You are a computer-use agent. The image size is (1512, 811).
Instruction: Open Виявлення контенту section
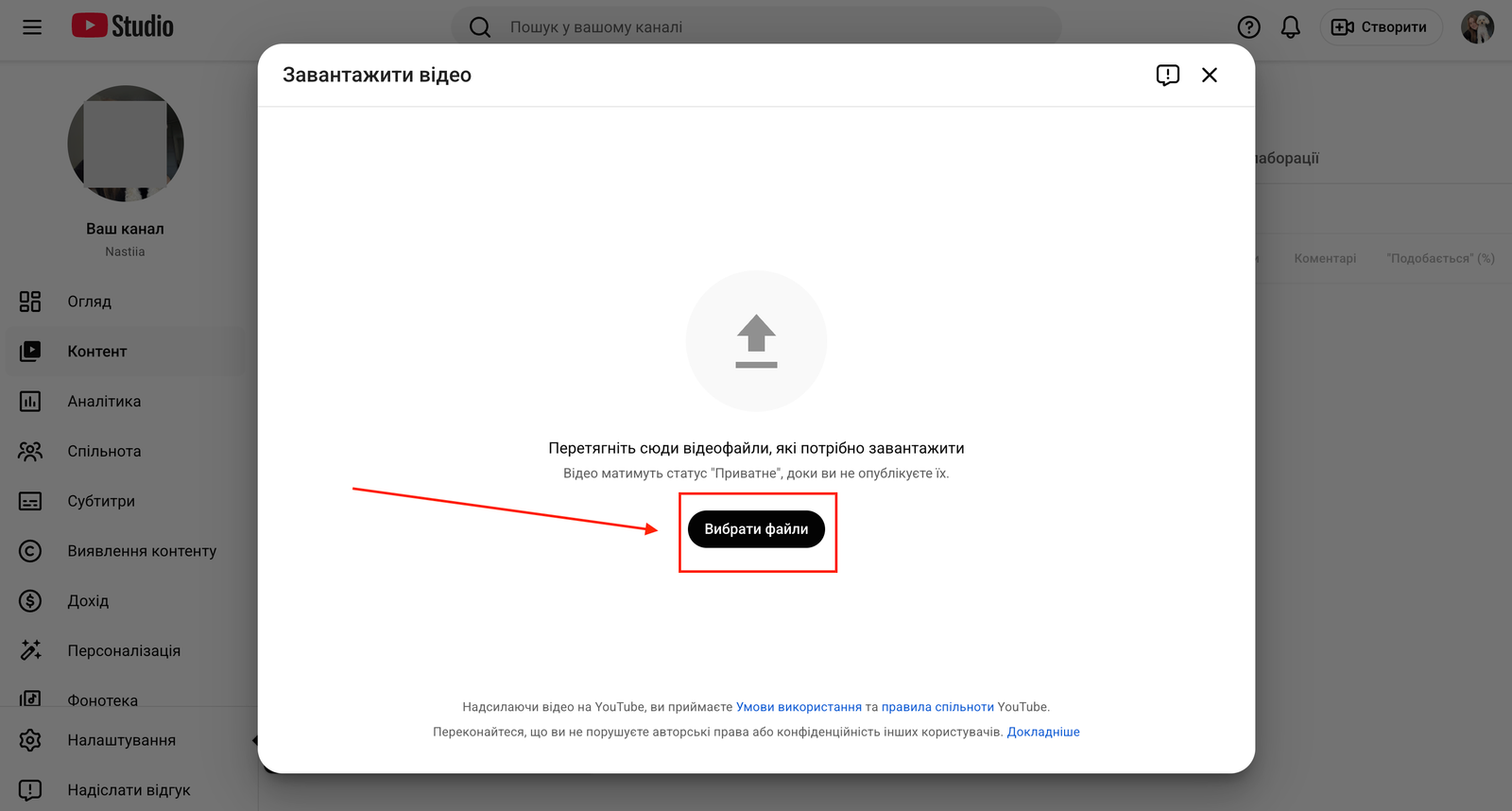tap(125, 551)
